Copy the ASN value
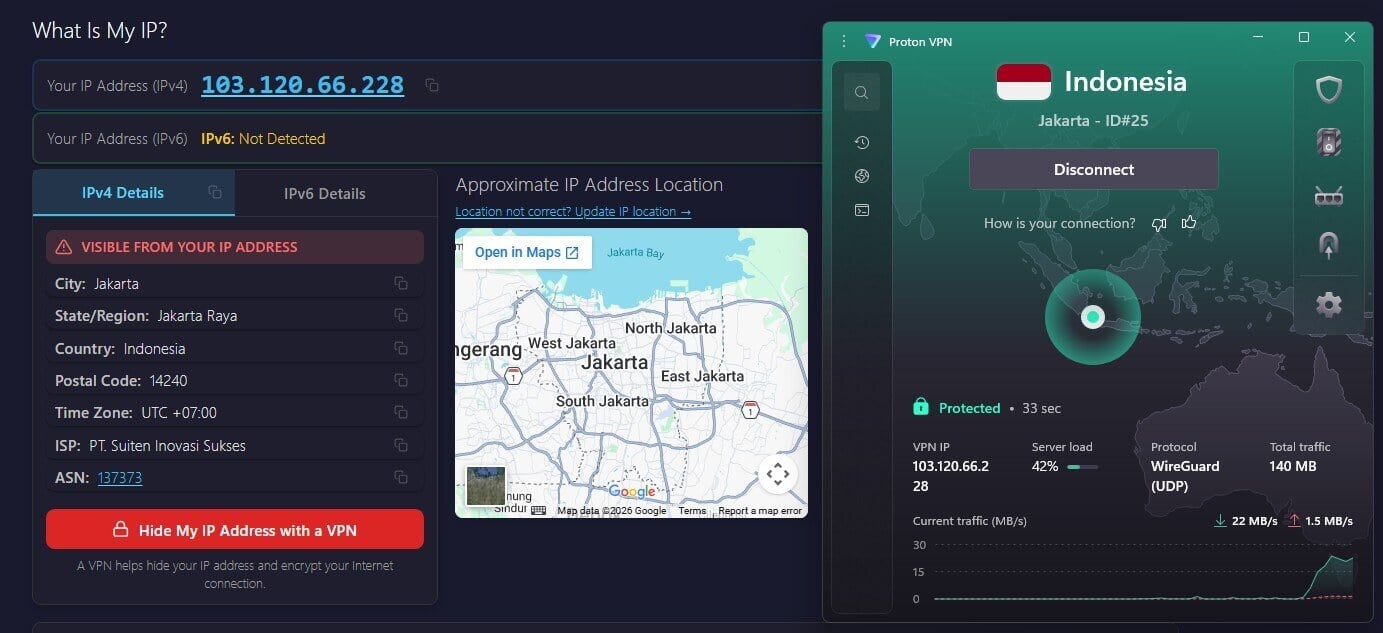Screen dimensions: 1383x633 401,477
